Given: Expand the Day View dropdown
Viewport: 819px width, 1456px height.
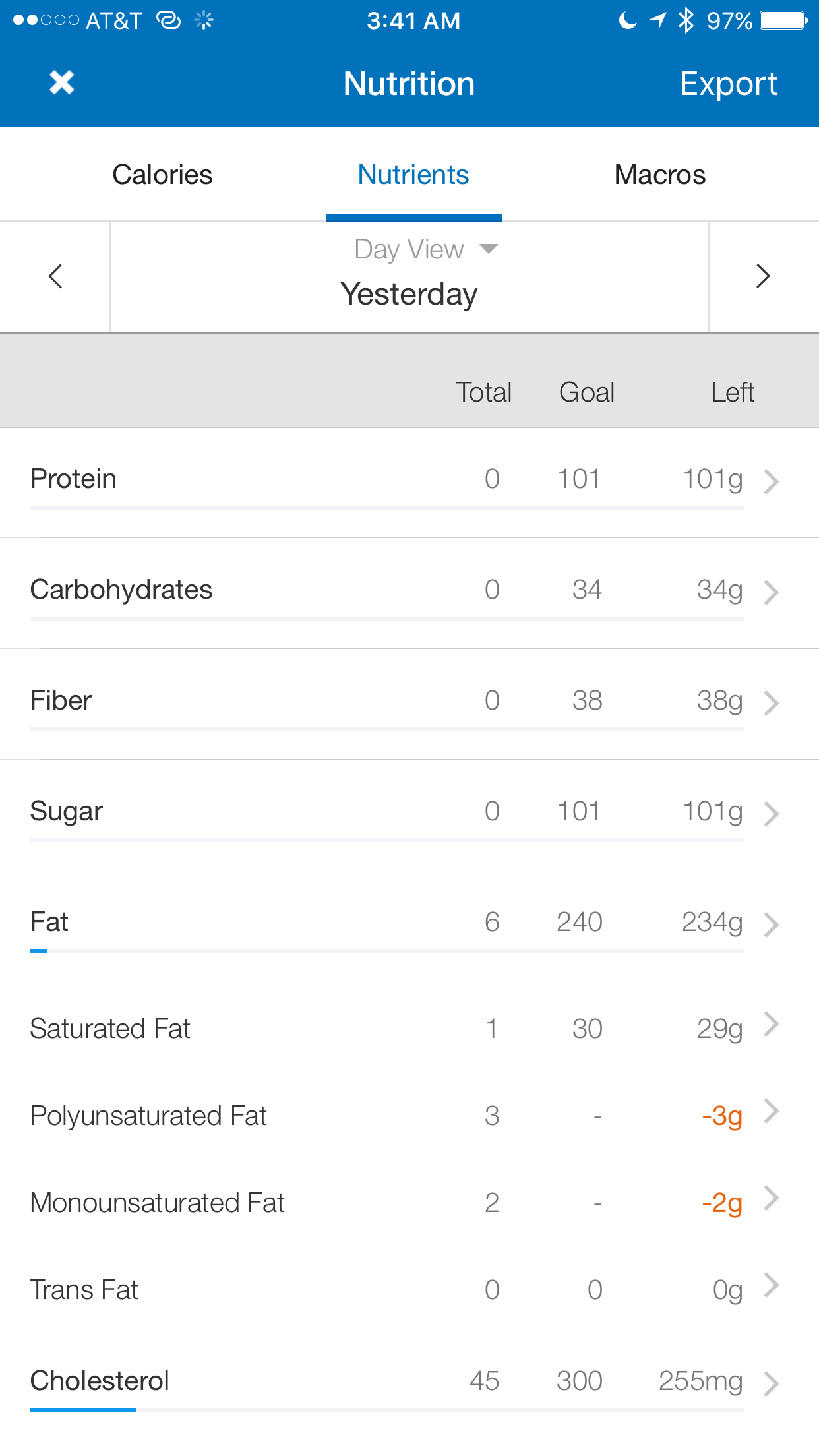Looking at the screenshot, I should point(426,249).
